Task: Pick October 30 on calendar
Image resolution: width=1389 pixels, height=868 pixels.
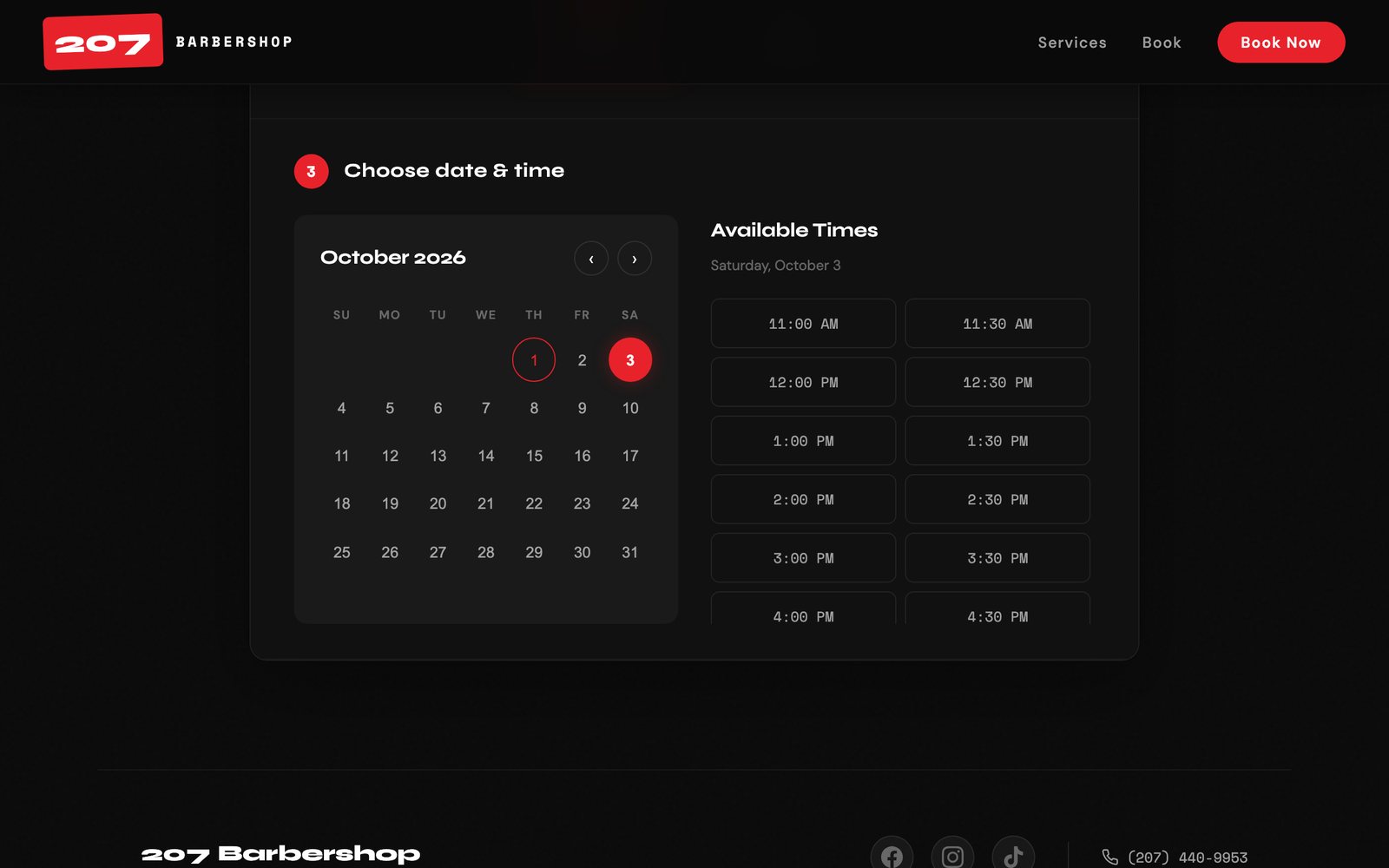Action: click(582, 552)
